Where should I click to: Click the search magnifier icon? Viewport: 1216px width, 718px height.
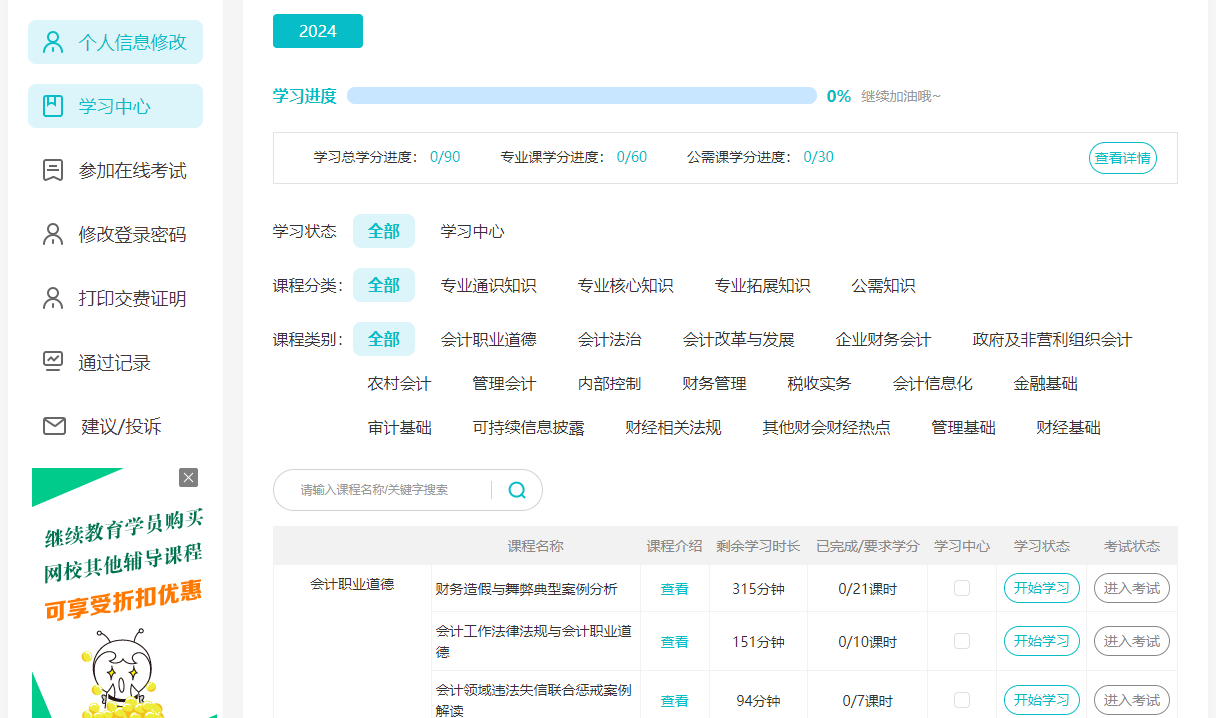point(517,490)
